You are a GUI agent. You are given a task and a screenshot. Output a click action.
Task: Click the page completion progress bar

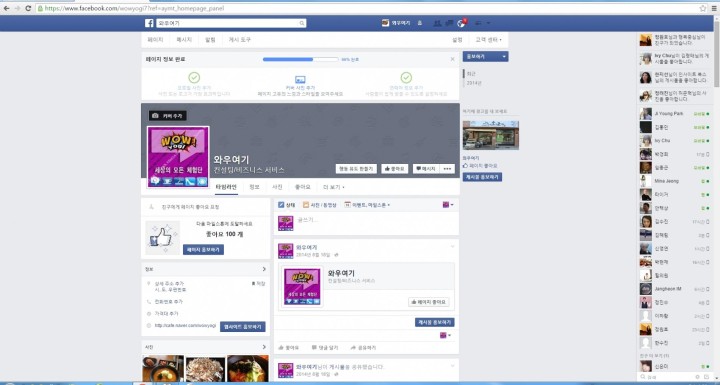point(300,59)
